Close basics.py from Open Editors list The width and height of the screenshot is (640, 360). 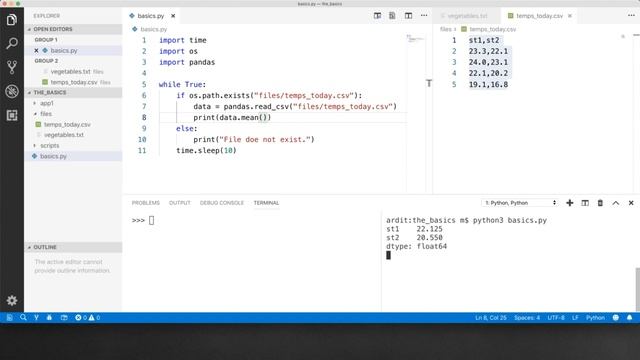coord(36,51)
